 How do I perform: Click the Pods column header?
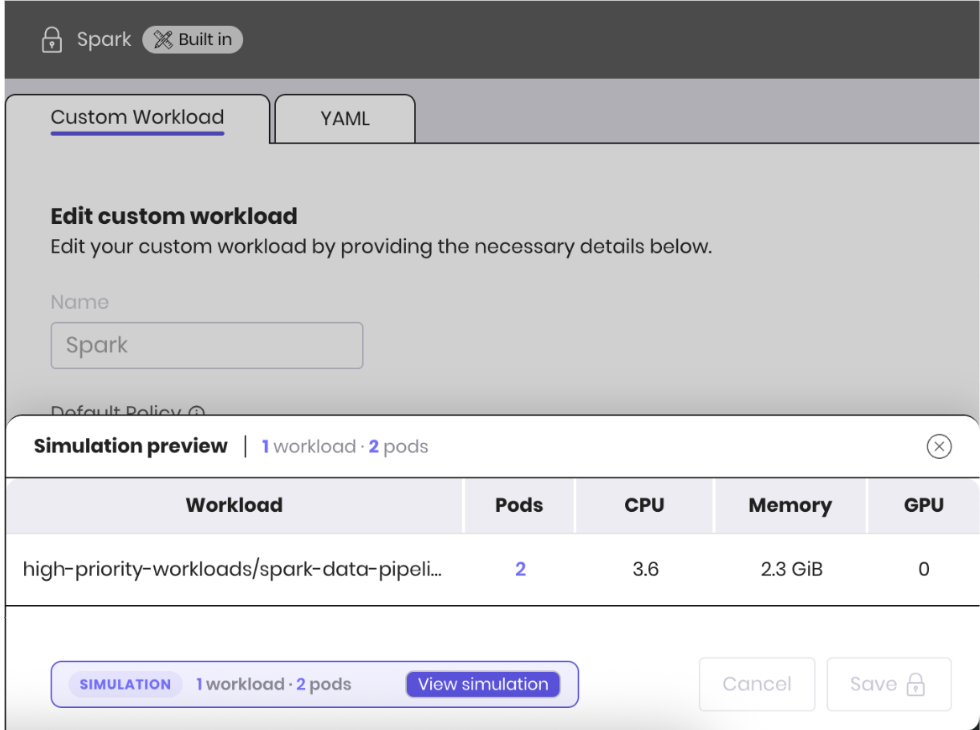point(519,505)
